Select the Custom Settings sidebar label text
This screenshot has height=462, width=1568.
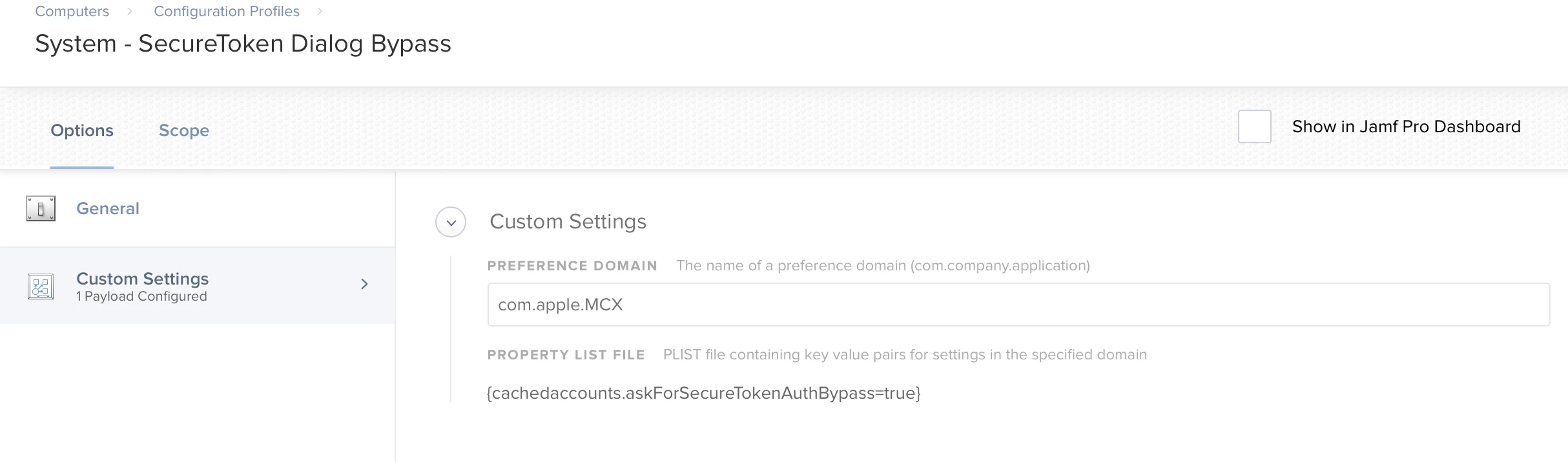tap(142, 279)
